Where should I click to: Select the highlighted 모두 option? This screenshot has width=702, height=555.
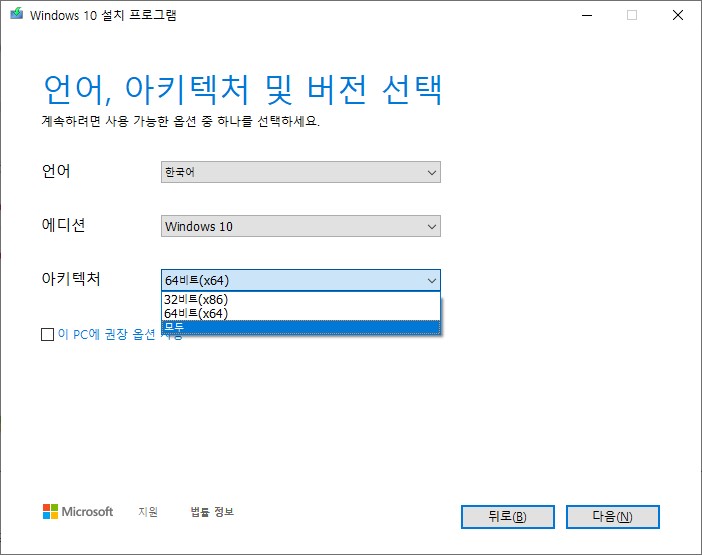(x=300, y=327)
